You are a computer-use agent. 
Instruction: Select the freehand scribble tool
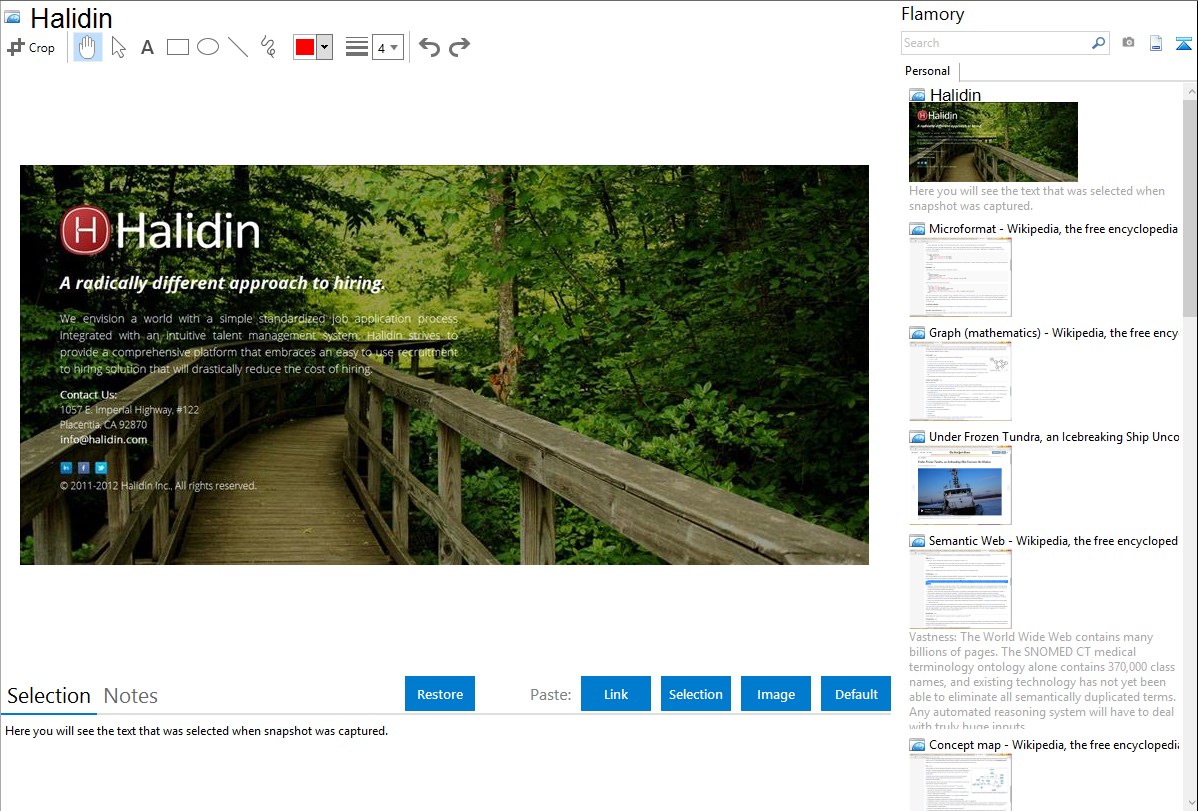[x=268, y=47]
